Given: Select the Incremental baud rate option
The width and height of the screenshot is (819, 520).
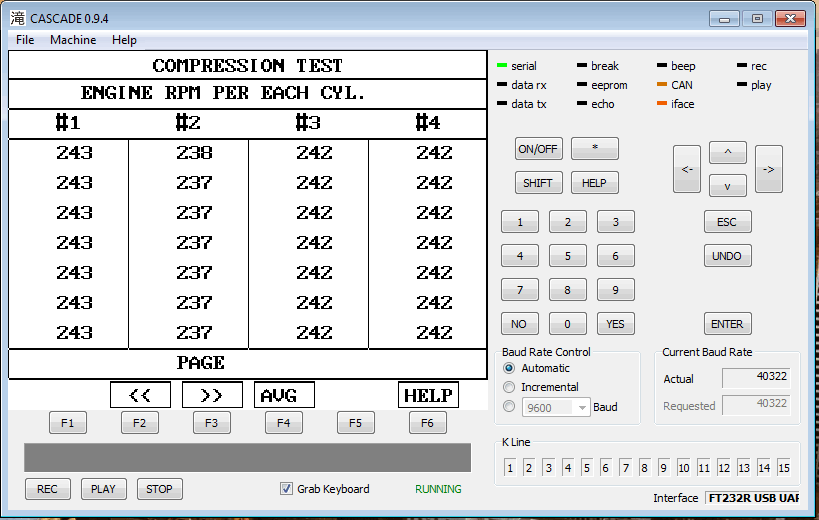Looking at the screenshot, I should [510, 387].
